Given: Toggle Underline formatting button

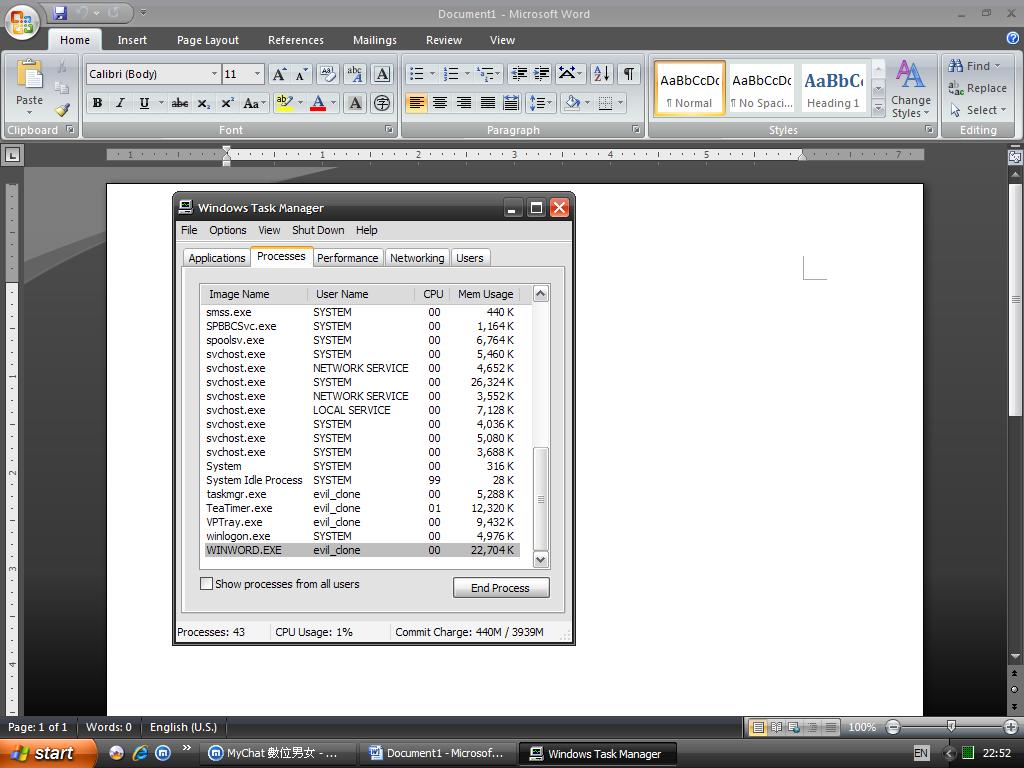Looking at the screenshot, I should (x=144, y=103).
